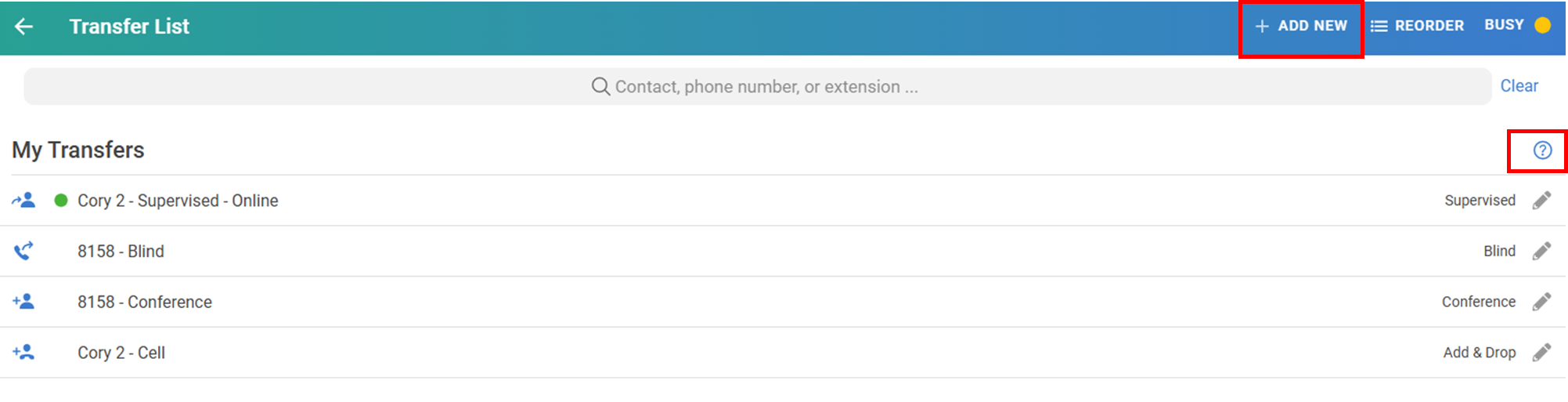This screenshot has height=402, width=1568.
Task: Click the blind transfer phone icon
Action: click(23, 252)
